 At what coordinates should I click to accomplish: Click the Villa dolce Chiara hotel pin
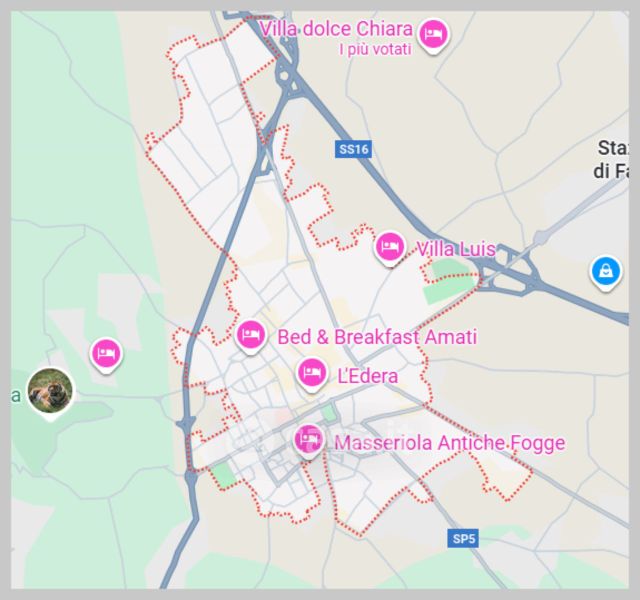pyautogui.click(x=433, y=35)
